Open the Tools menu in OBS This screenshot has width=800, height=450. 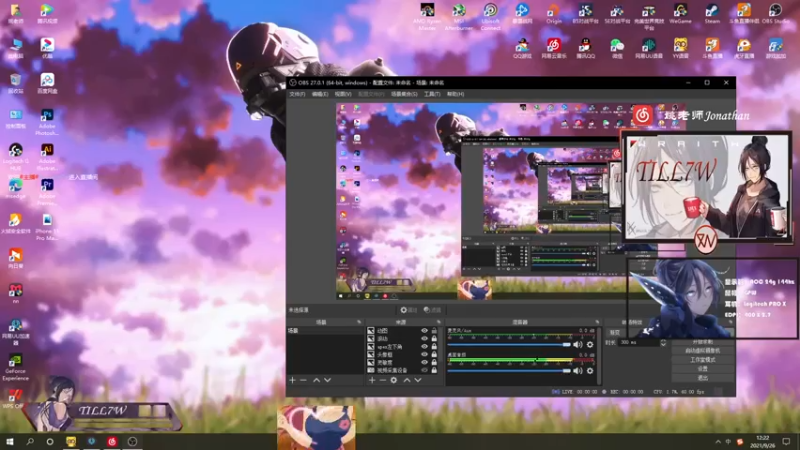(x=432, y=94)
